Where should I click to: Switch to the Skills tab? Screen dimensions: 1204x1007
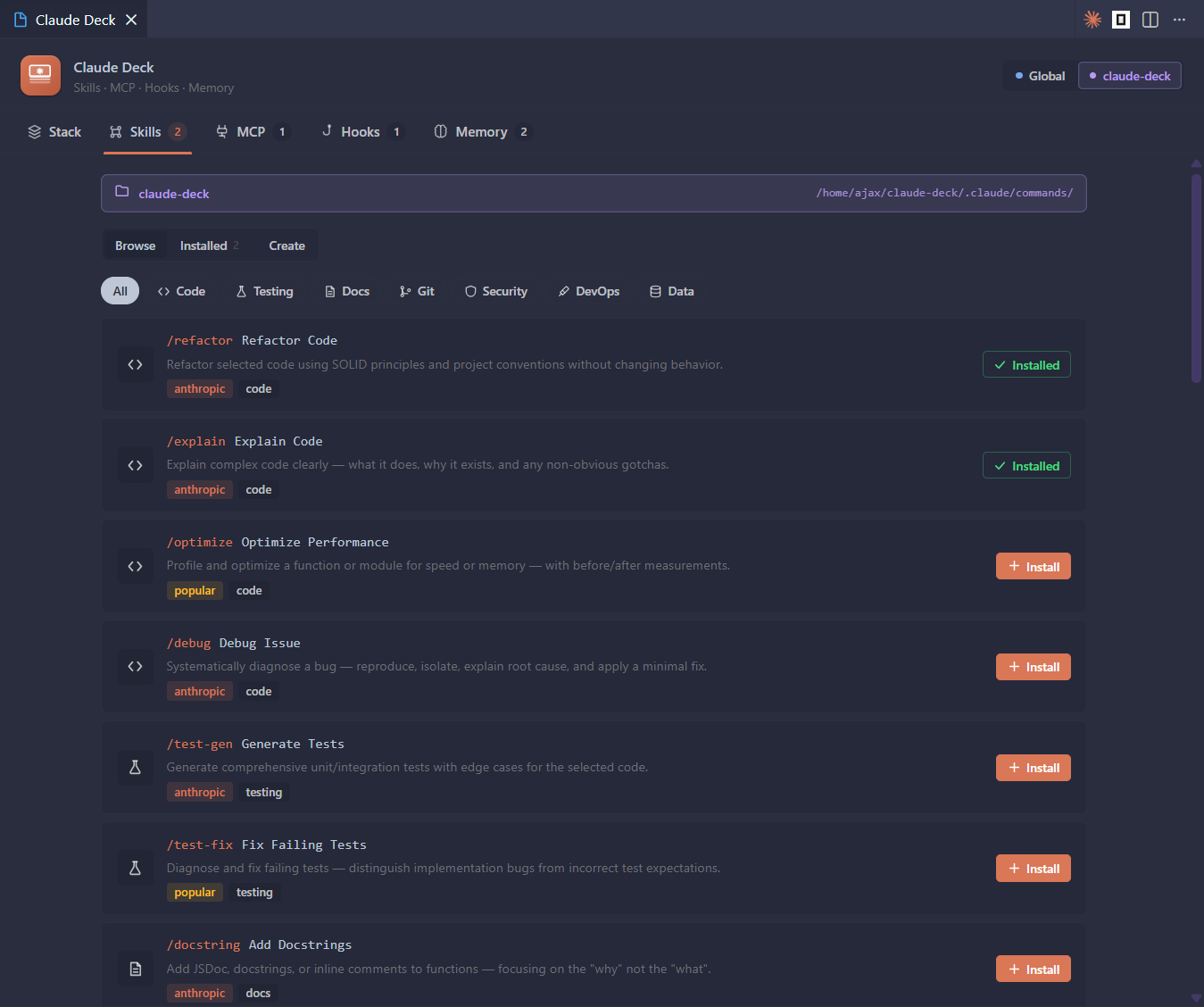point(147,132)
